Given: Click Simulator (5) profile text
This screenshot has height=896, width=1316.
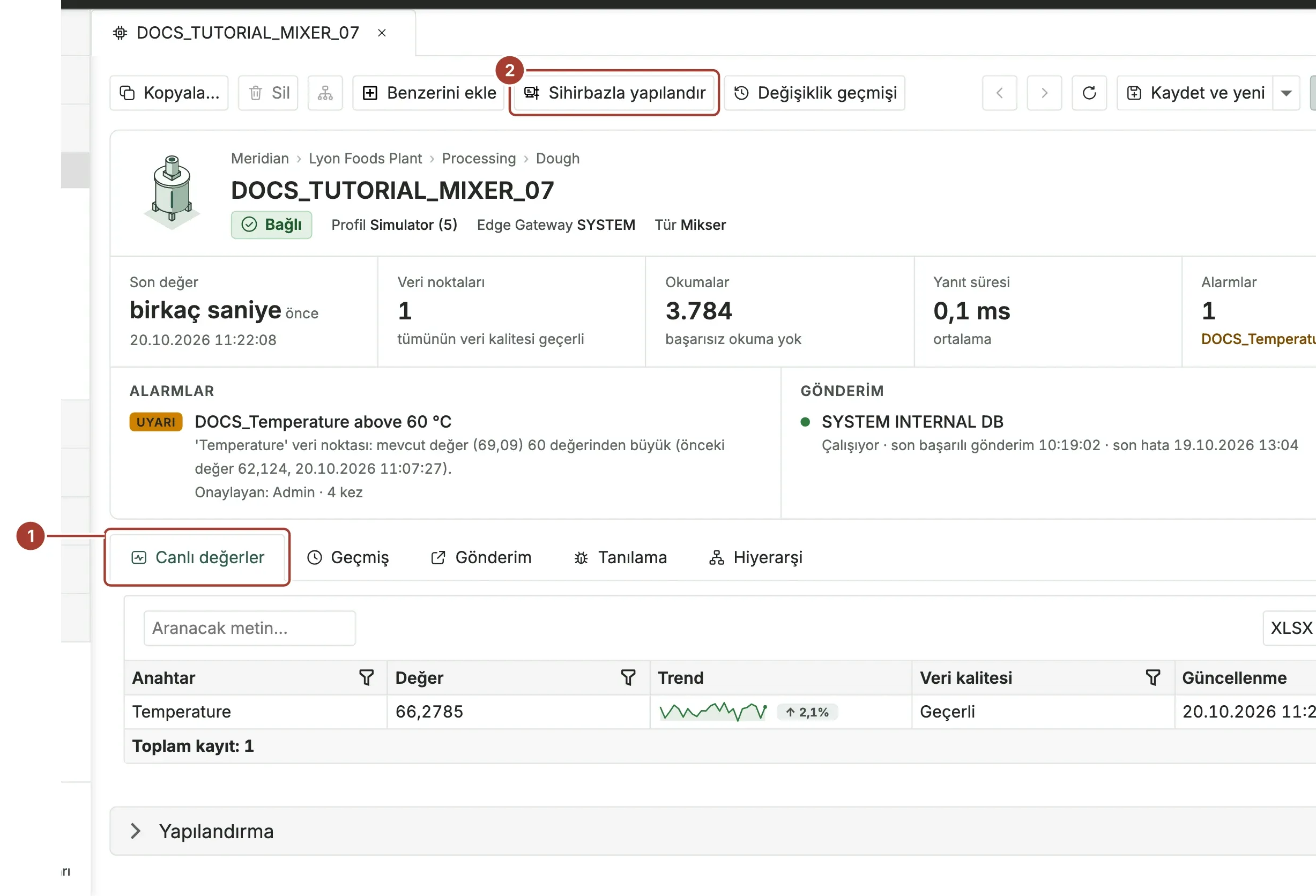Looking at the screenshot, I should click(x=413, y=225).
